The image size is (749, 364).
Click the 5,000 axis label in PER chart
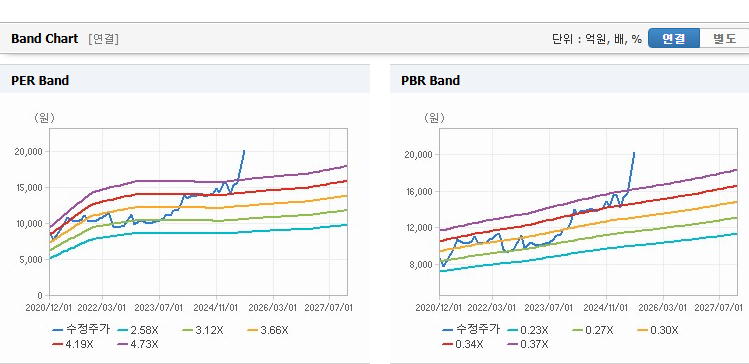pos(31,260)
